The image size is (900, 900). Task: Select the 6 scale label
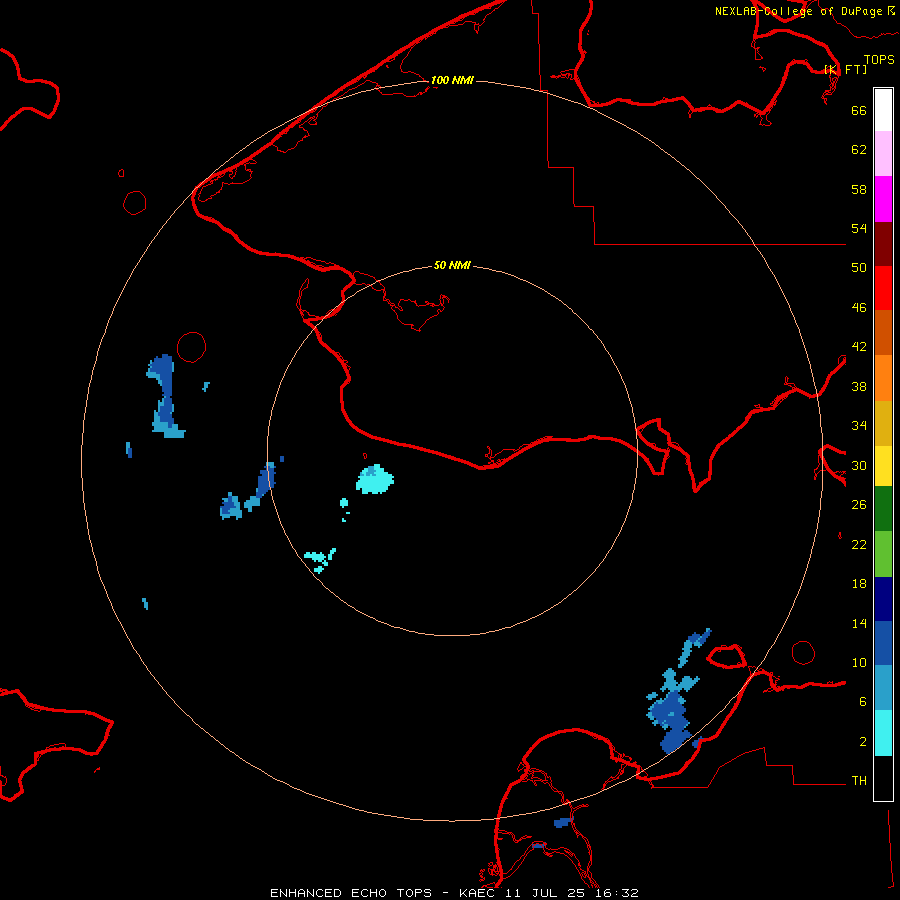pos(862,702)
